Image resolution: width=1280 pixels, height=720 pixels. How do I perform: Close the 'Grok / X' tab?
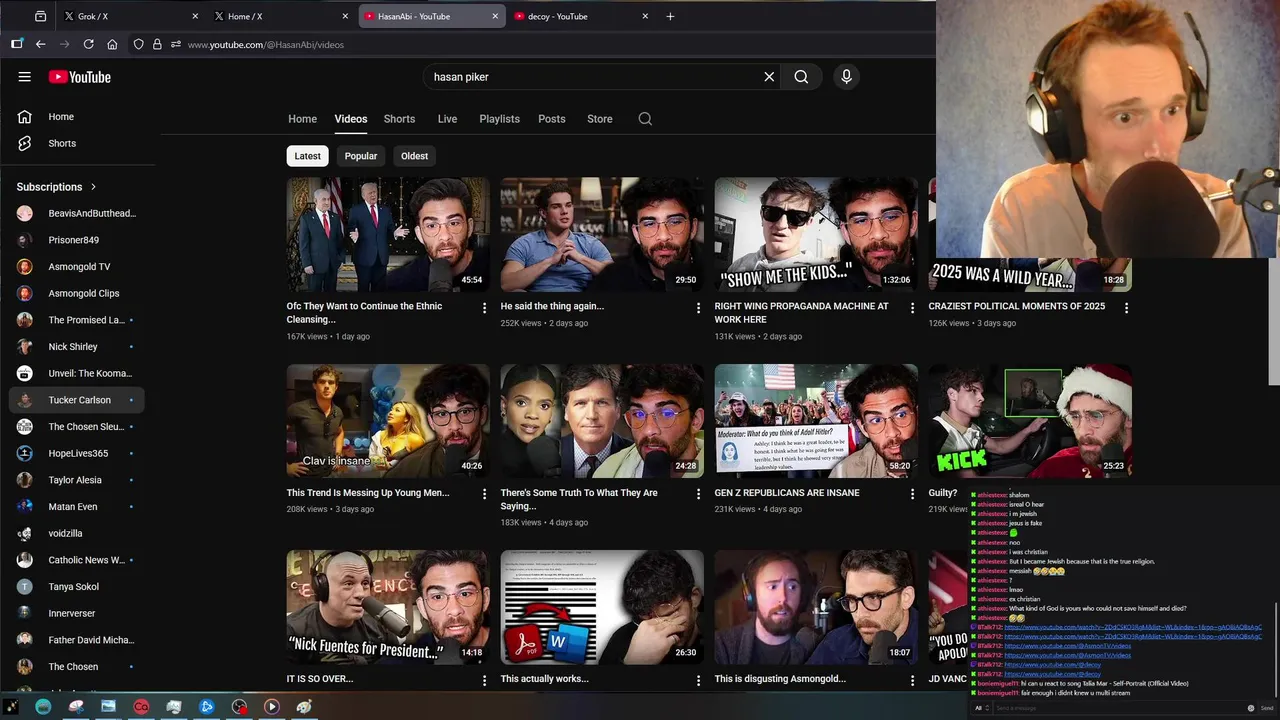[x=195, y=16]
